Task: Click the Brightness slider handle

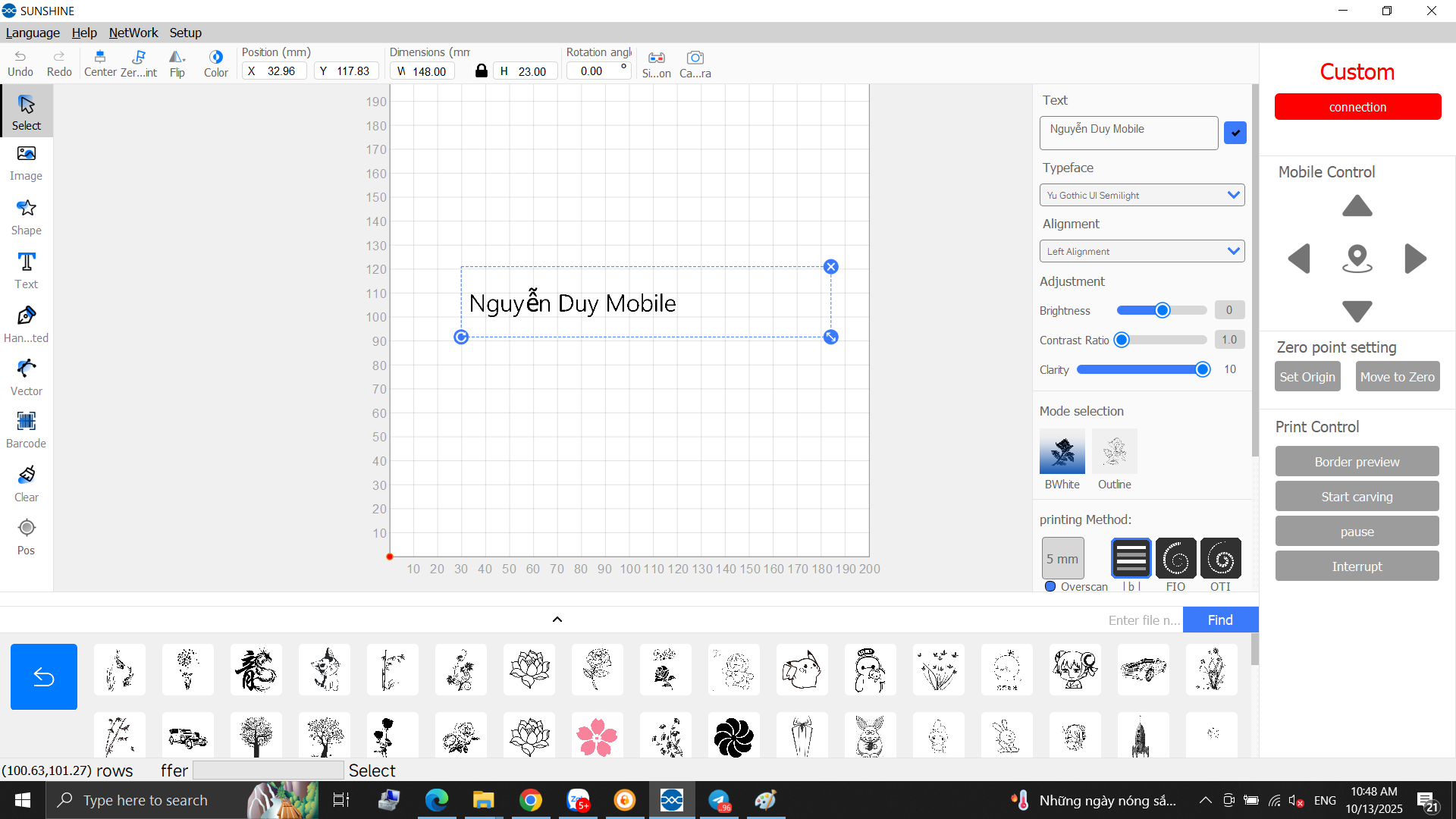Action: click(1162, 310)
